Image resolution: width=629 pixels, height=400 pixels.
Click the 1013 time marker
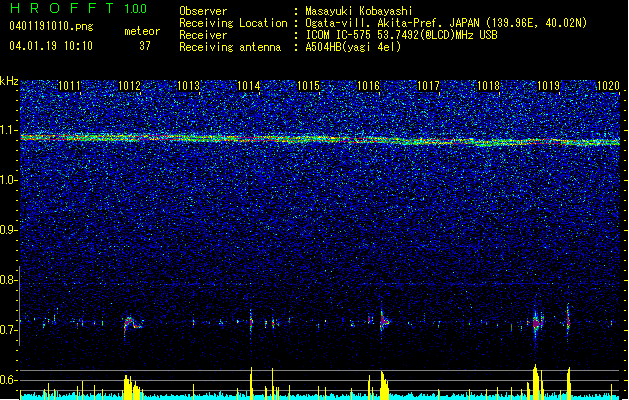tap(189, 86)
